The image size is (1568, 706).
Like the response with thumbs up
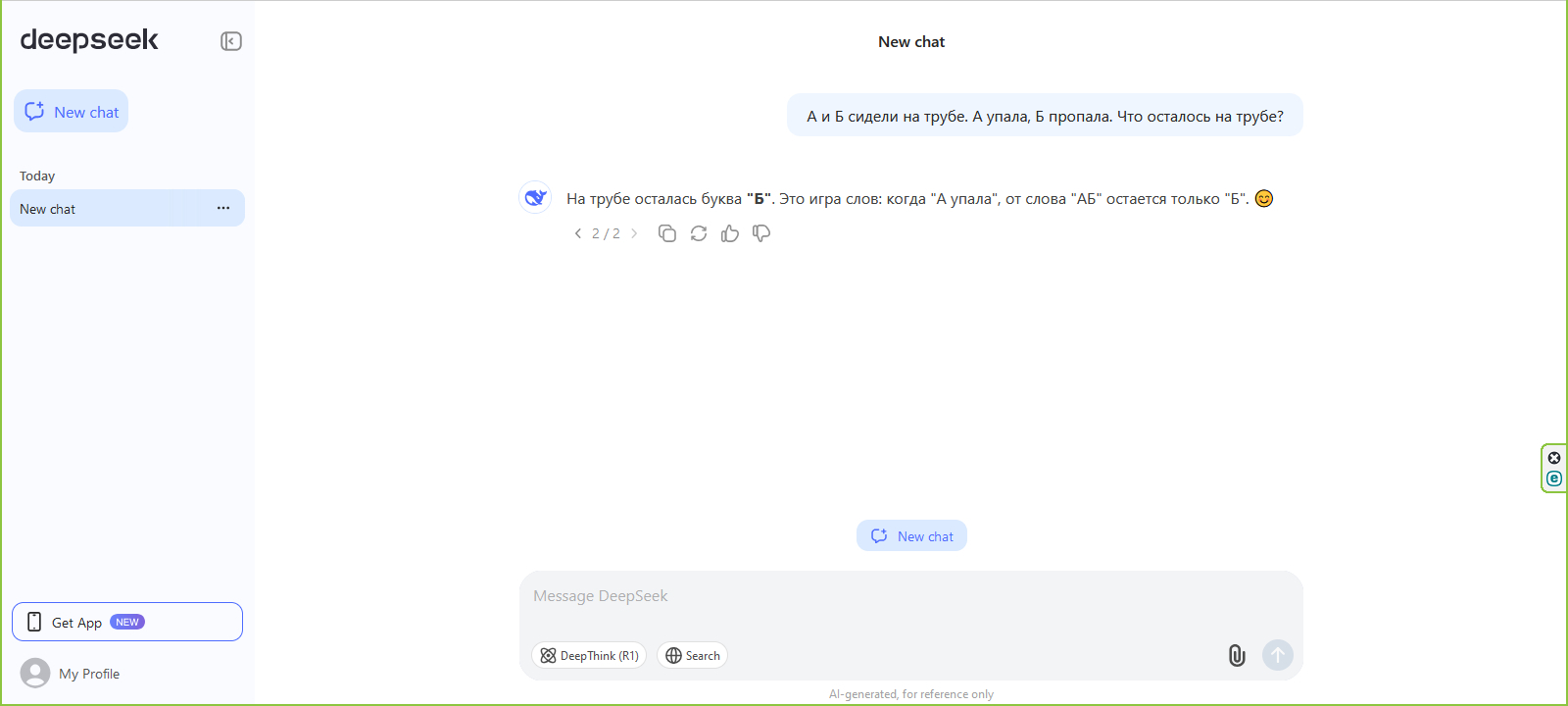click(730, 233)
